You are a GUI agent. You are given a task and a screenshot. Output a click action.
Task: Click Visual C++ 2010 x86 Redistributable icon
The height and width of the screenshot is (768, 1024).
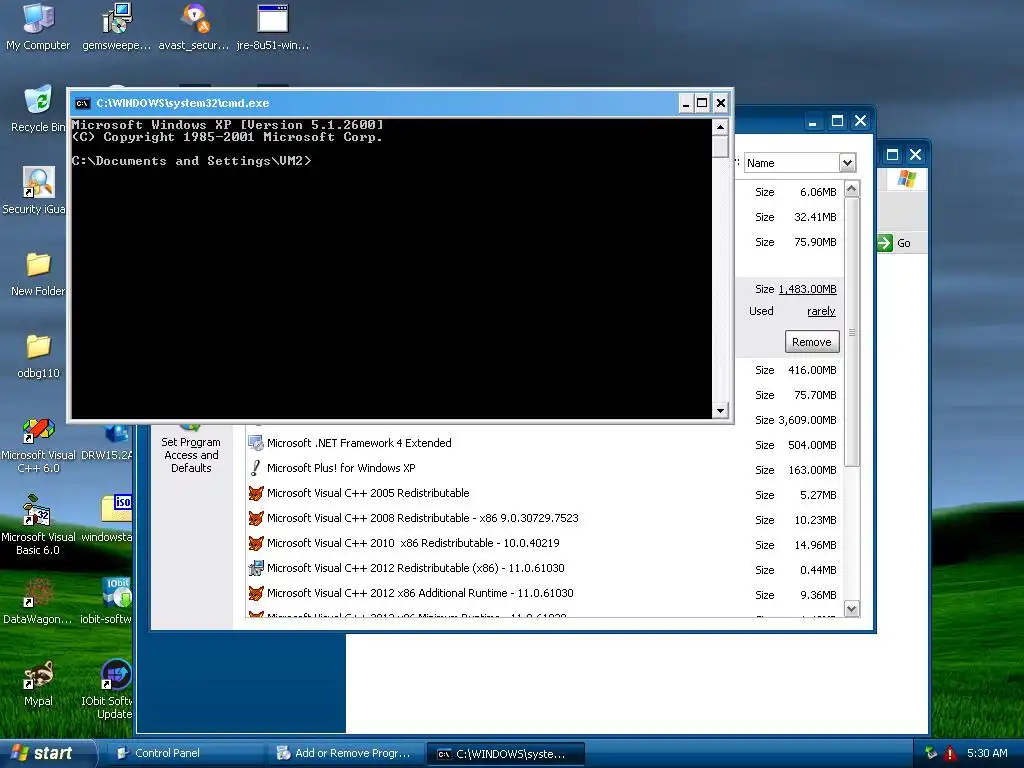point(256,543)
